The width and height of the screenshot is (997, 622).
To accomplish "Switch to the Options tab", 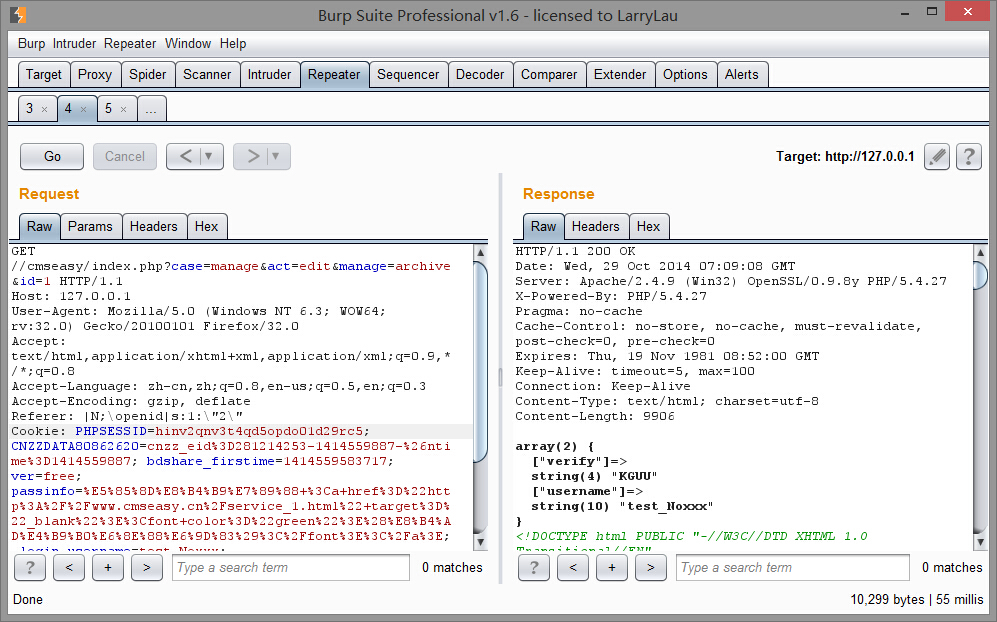I will [685, 74].
